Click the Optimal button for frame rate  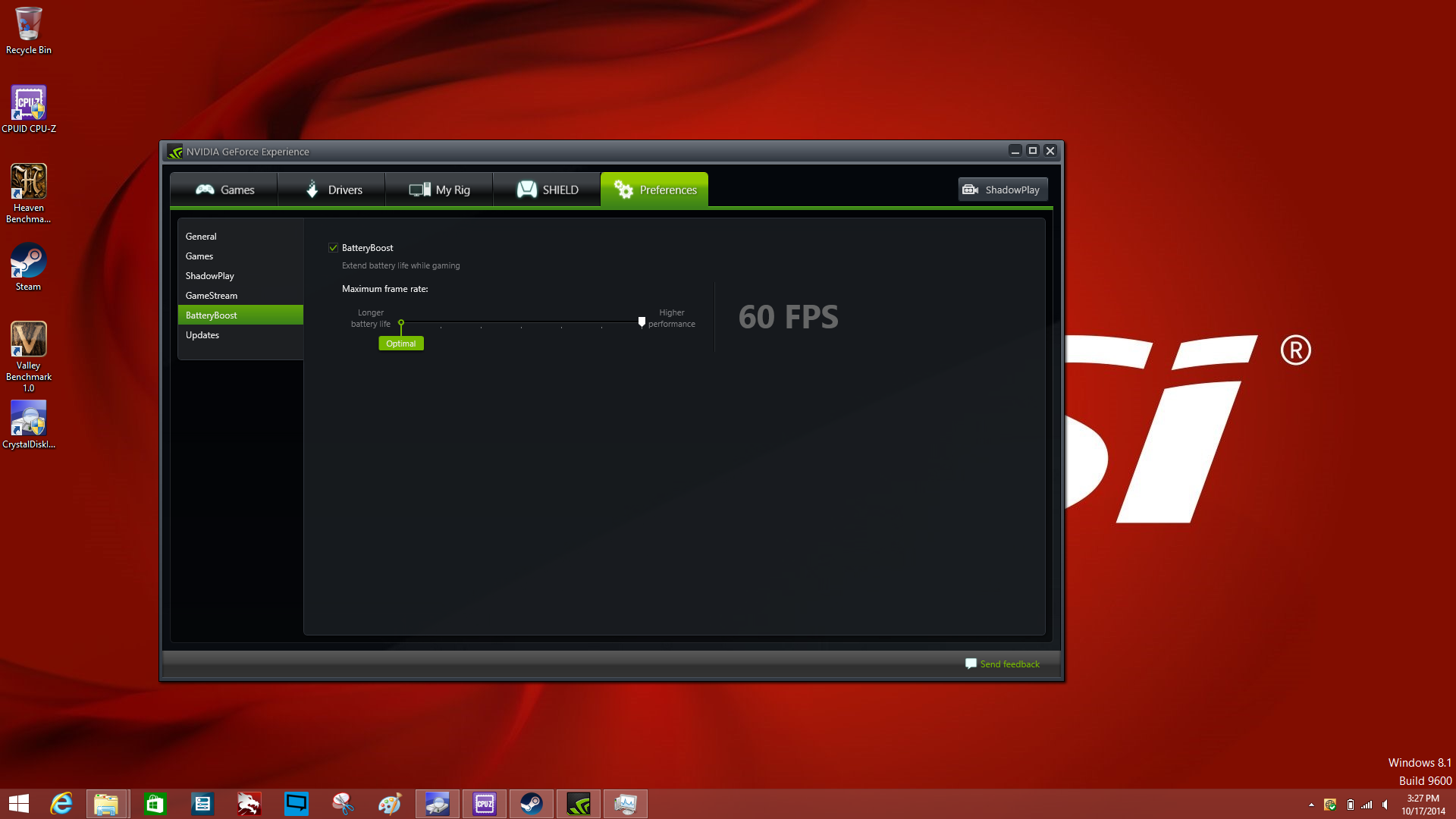pyautogui.click(x=400, y=343)
